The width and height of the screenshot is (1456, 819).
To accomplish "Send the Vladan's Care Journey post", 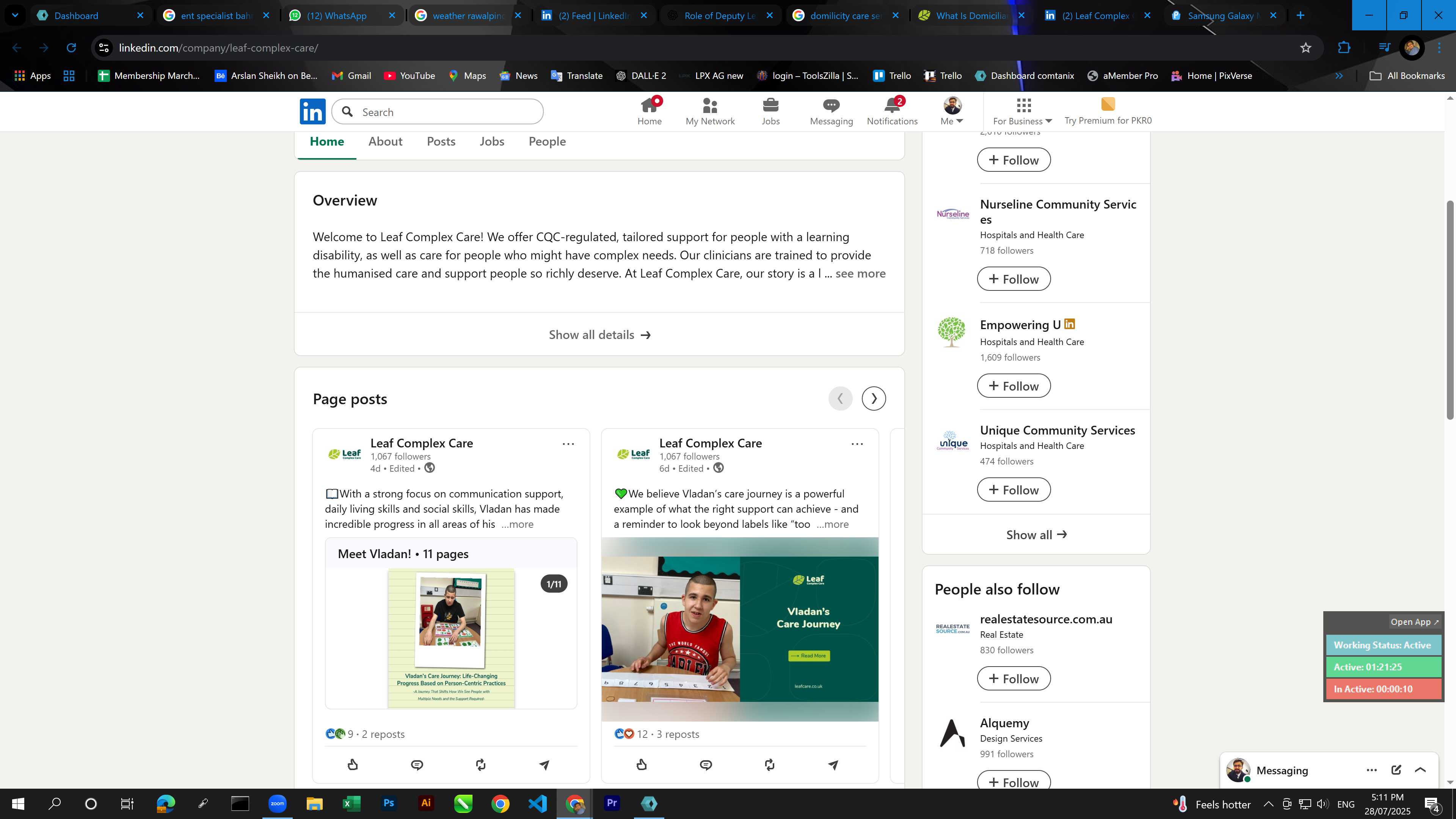I will click(x=833, y=765).
